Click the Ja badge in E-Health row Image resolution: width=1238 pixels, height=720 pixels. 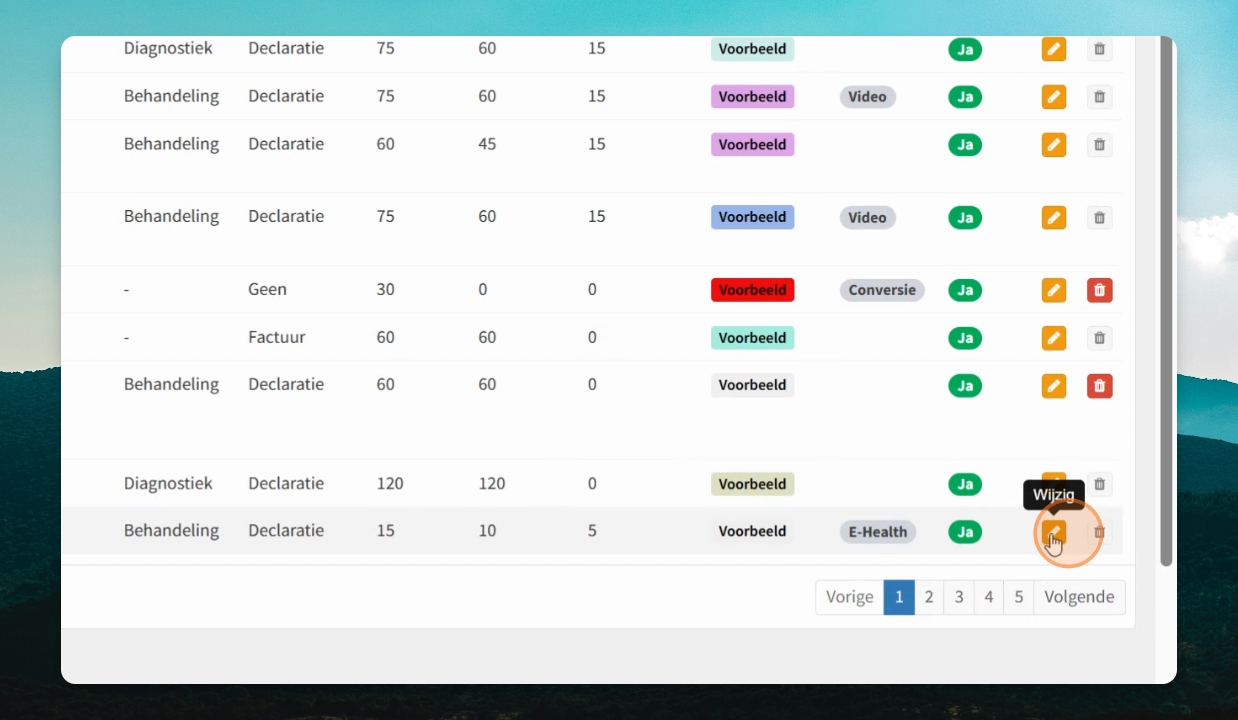[965, 532]
